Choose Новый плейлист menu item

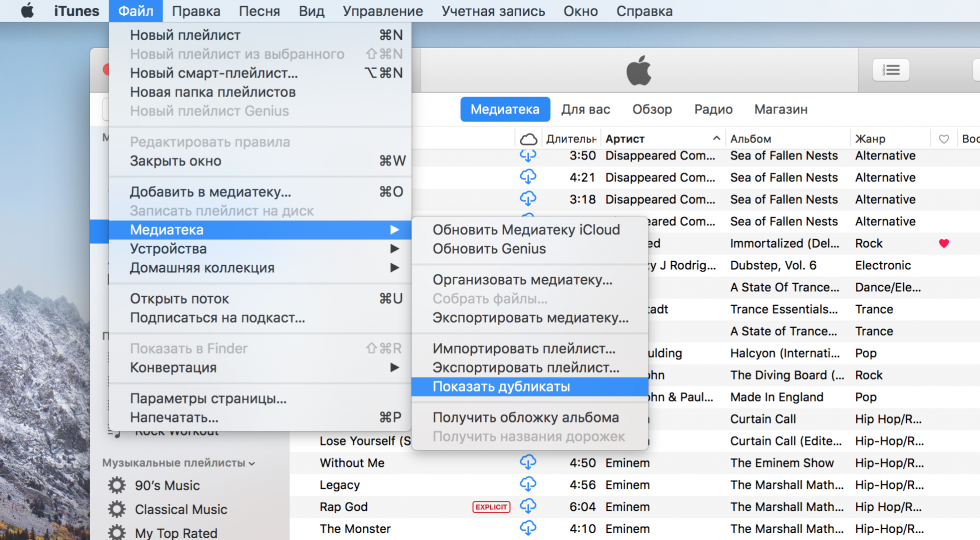click(x=260, y=35)
